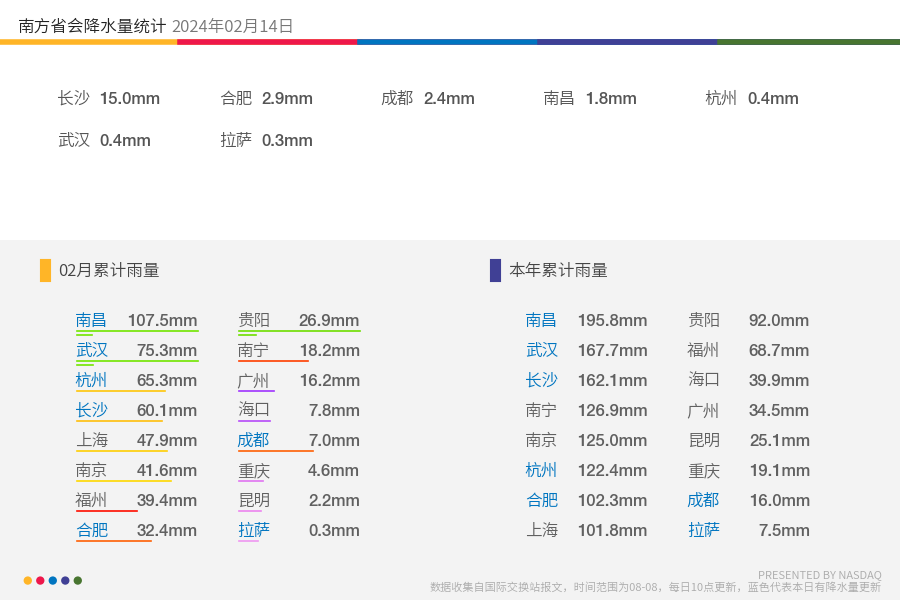The image size is (900, 600).
Task: Select the red segment of the header bar
Action: (x=267, y=42)
